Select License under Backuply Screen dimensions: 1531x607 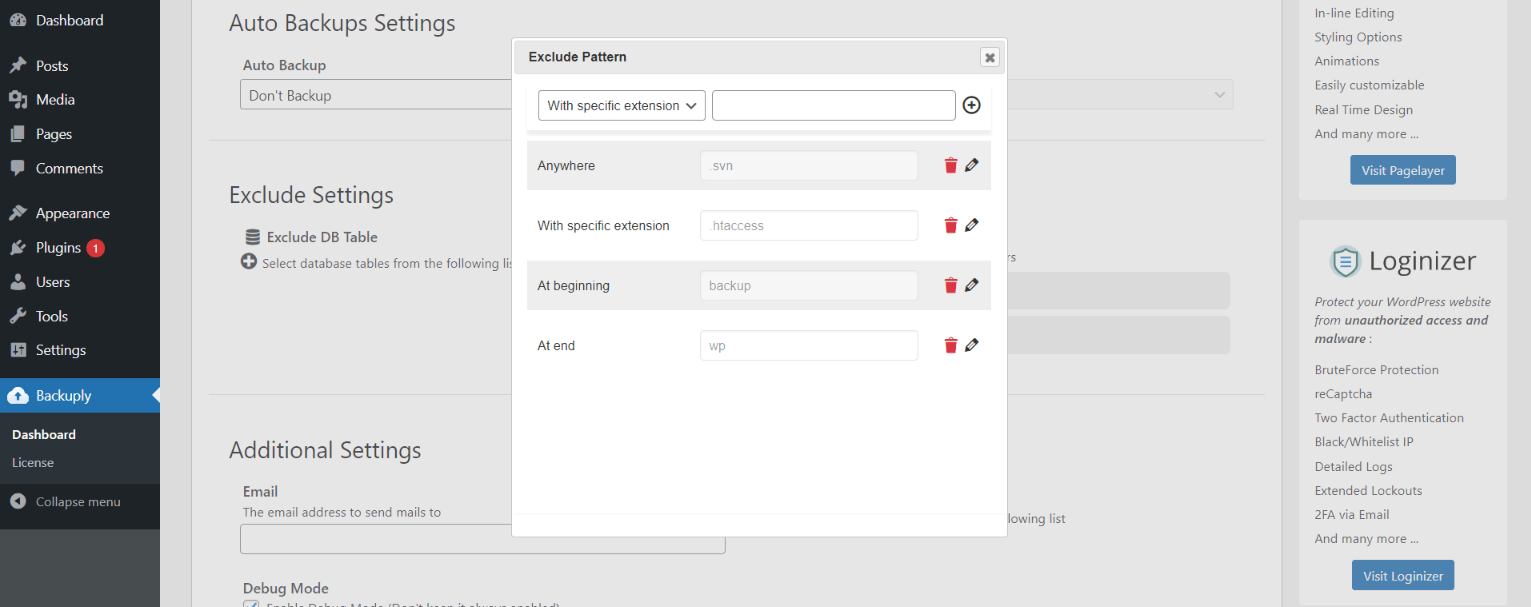pyautogui.click(x=33, y=462)
